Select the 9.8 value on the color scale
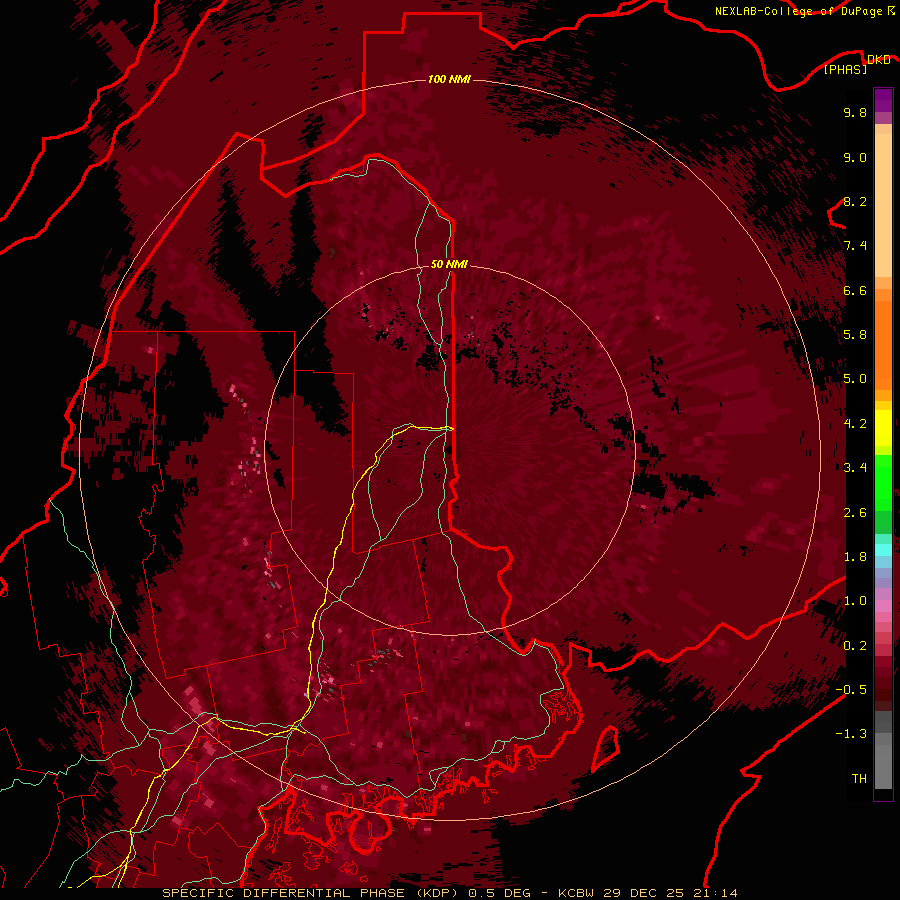The image size is (900, 900). 855,112
